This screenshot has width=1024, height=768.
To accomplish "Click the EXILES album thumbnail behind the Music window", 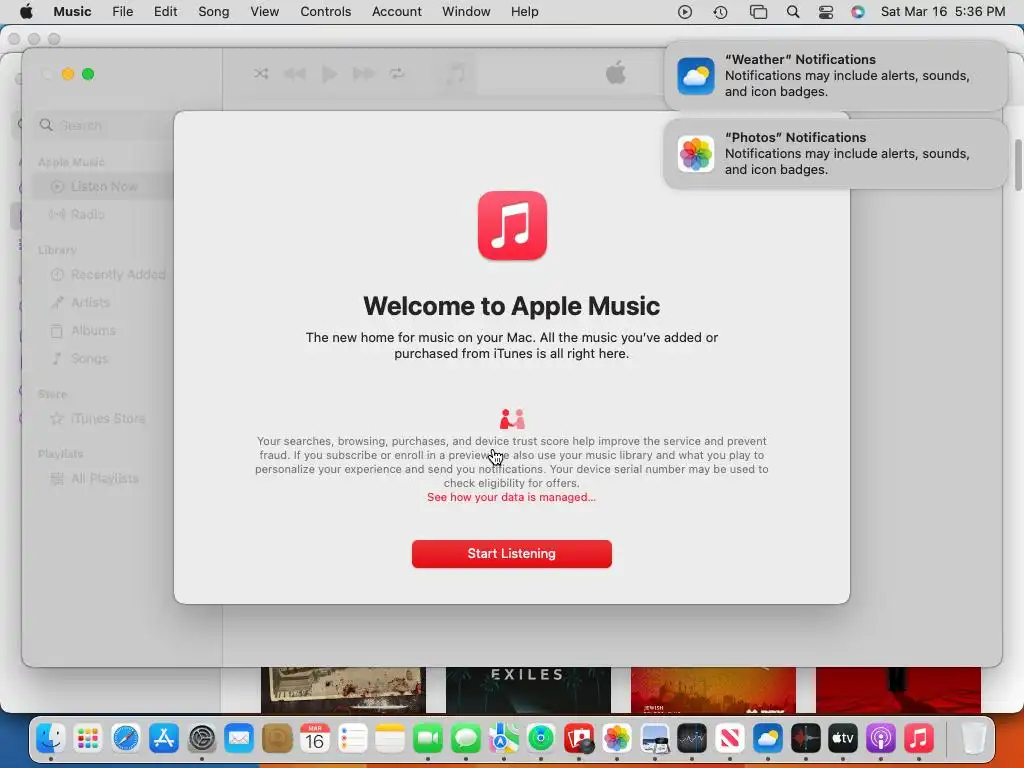I will tap(528, 690).
